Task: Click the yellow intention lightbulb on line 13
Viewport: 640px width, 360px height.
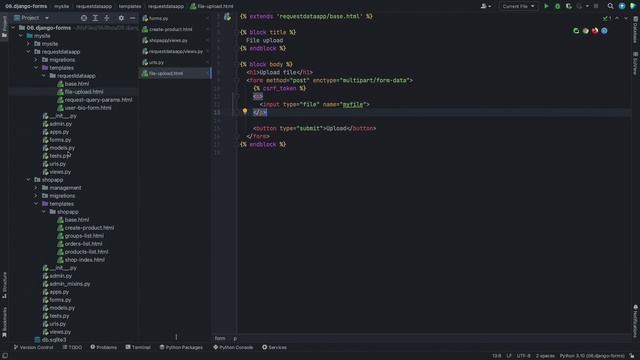Action: [x=245, y=111]
